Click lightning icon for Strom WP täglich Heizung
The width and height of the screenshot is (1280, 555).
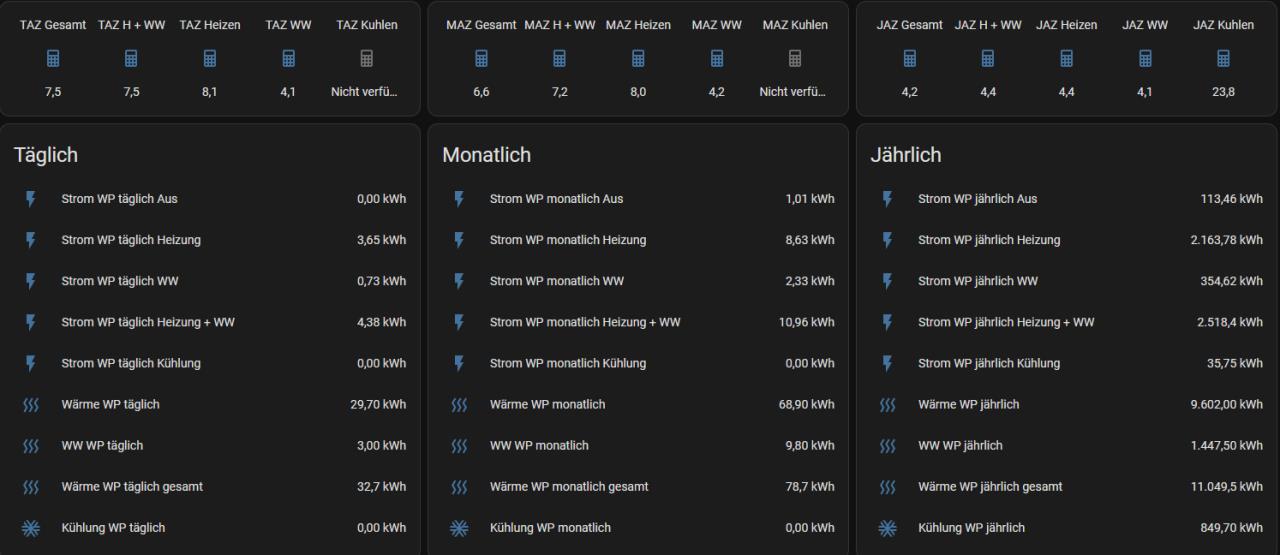point(31,240)
